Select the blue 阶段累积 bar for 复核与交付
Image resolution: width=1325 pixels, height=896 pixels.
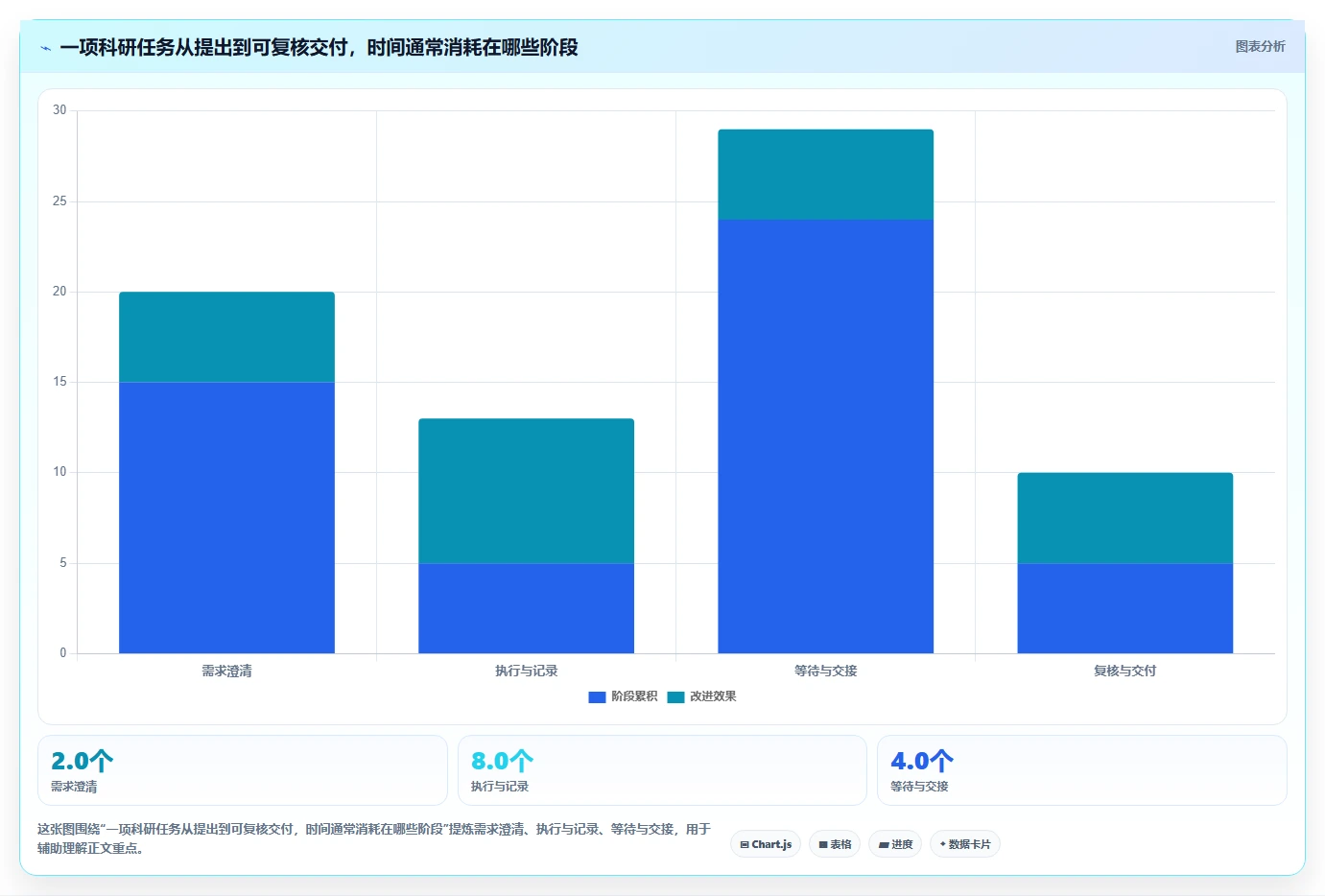tap(1124, 608)
